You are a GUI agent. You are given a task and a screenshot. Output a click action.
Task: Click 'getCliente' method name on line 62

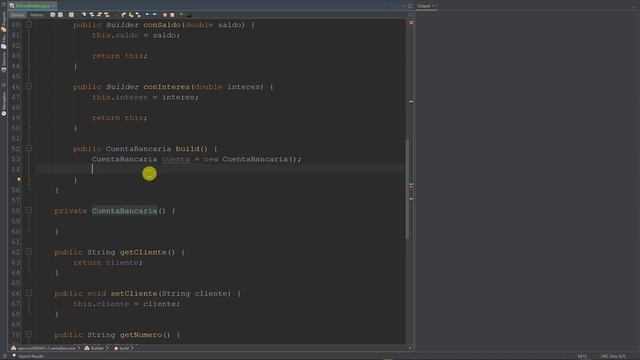pos(143,252)
